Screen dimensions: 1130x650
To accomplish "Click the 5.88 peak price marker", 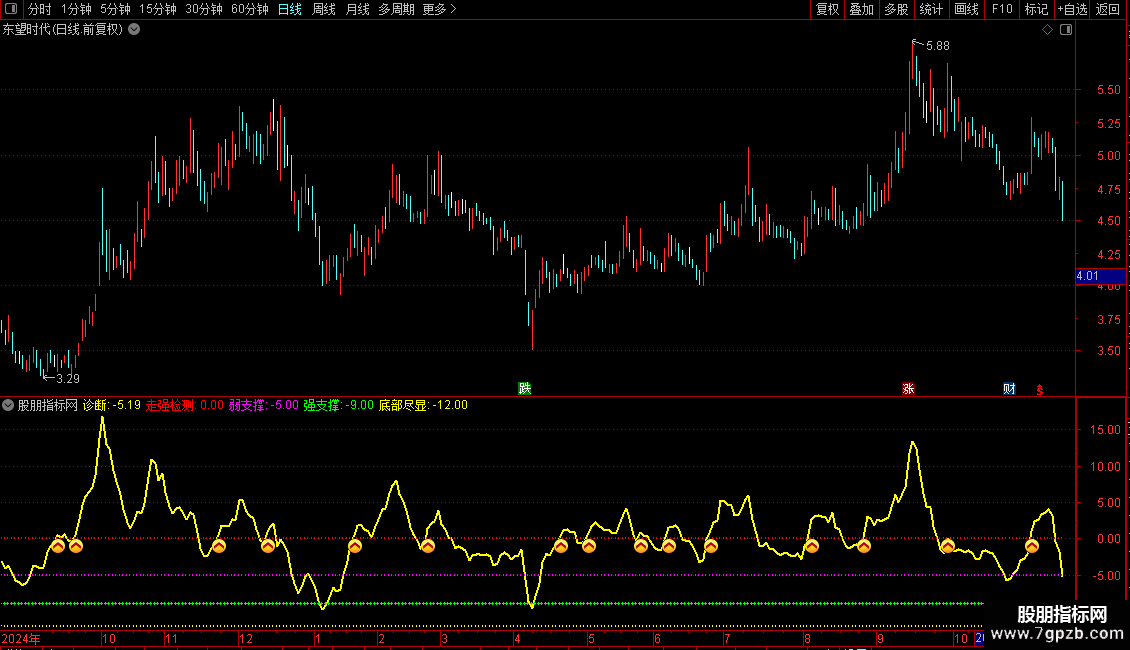I will (936, 46).
